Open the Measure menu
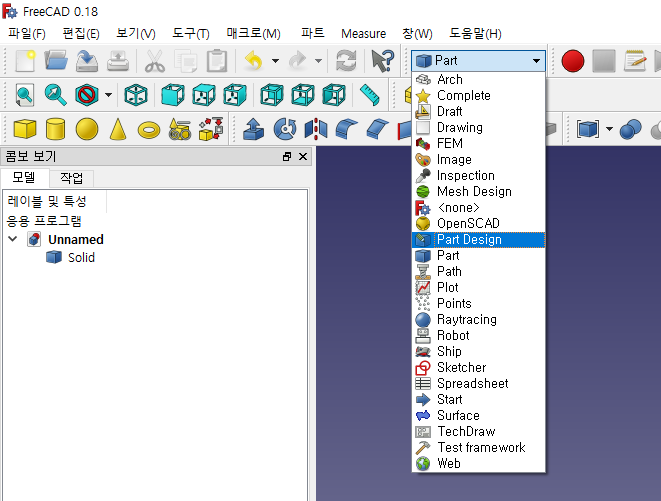661x501 pixels. click(363, 33)
